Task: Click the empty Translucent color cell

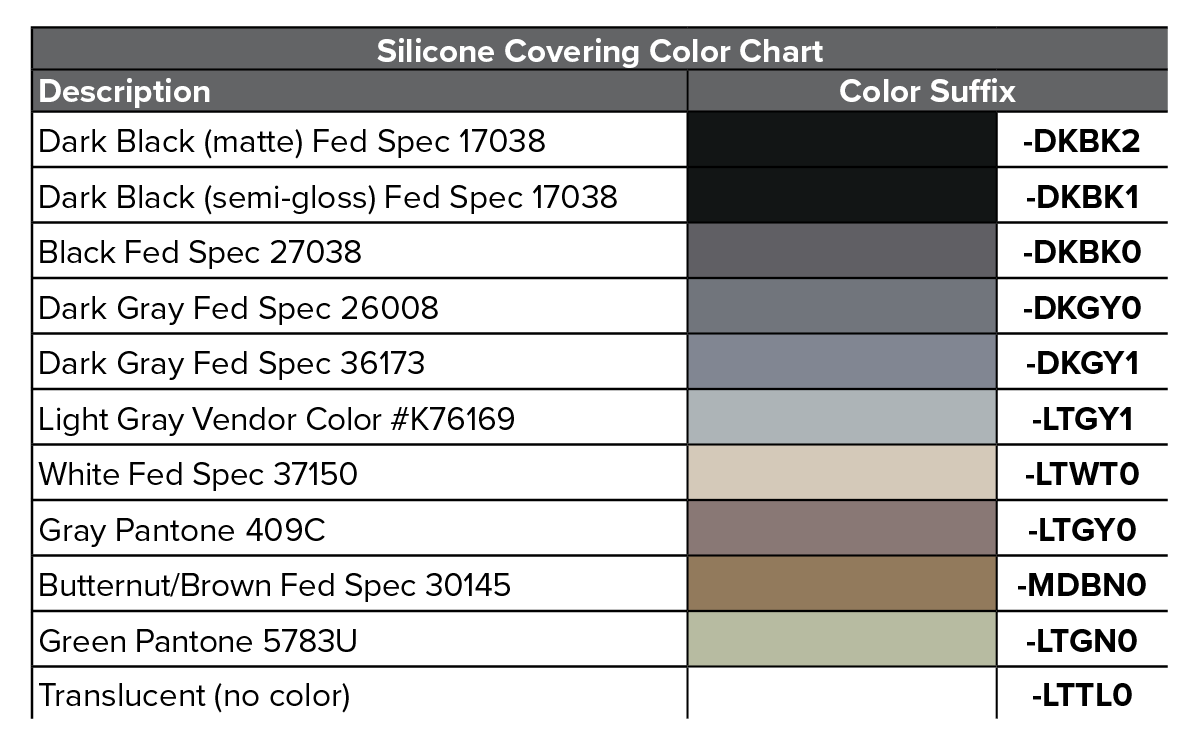Action: point(842,694)
